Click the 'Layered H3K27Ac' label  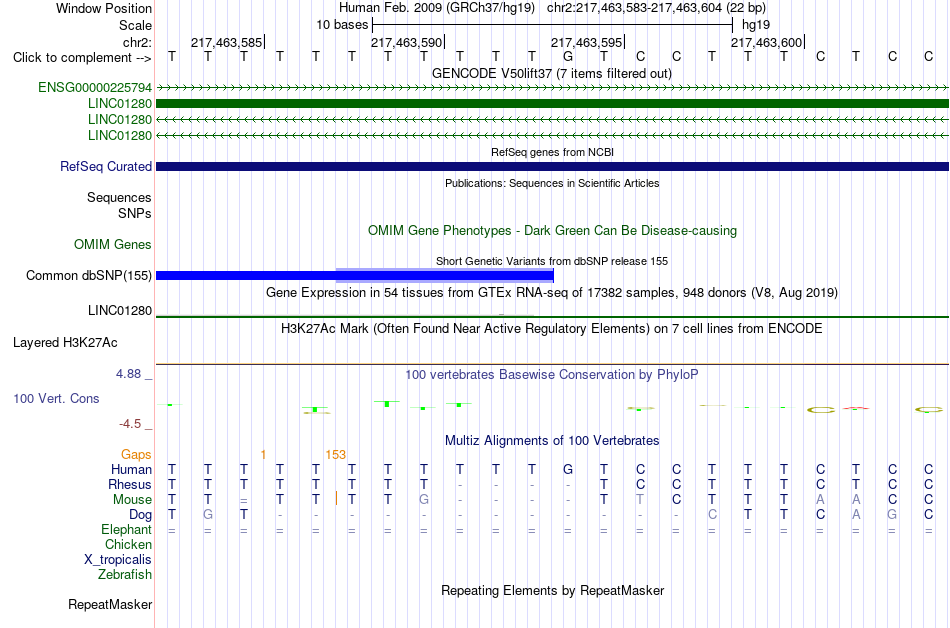[65, 343]
